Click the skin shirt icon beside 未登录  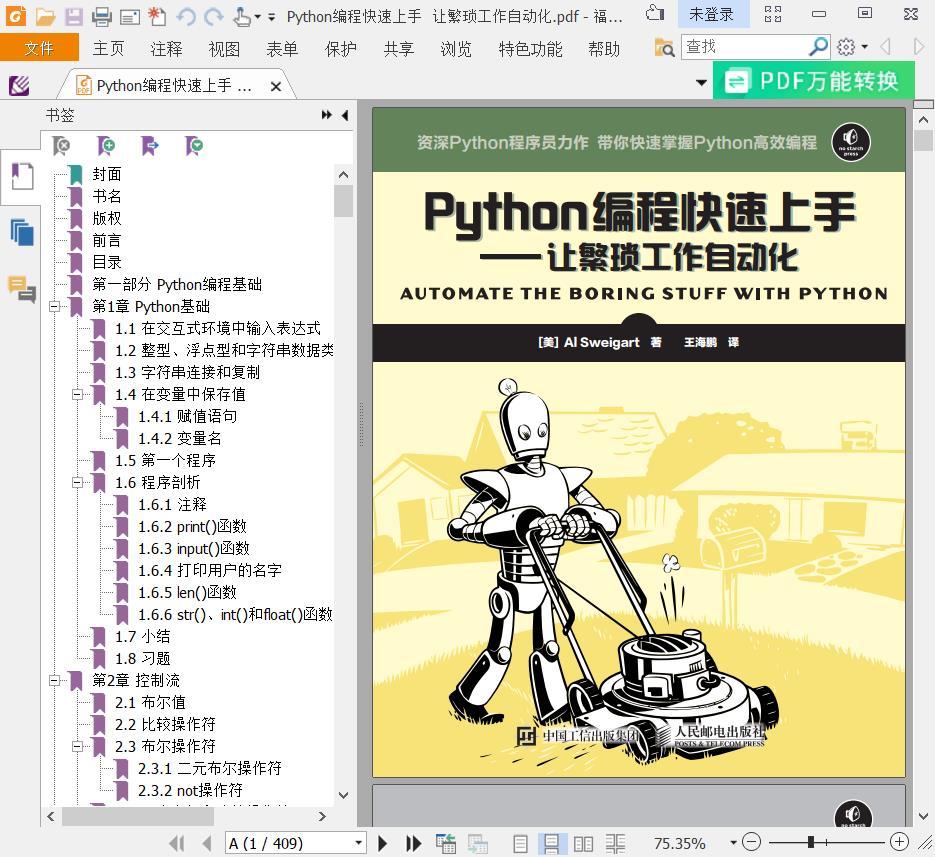pos(655,13)
